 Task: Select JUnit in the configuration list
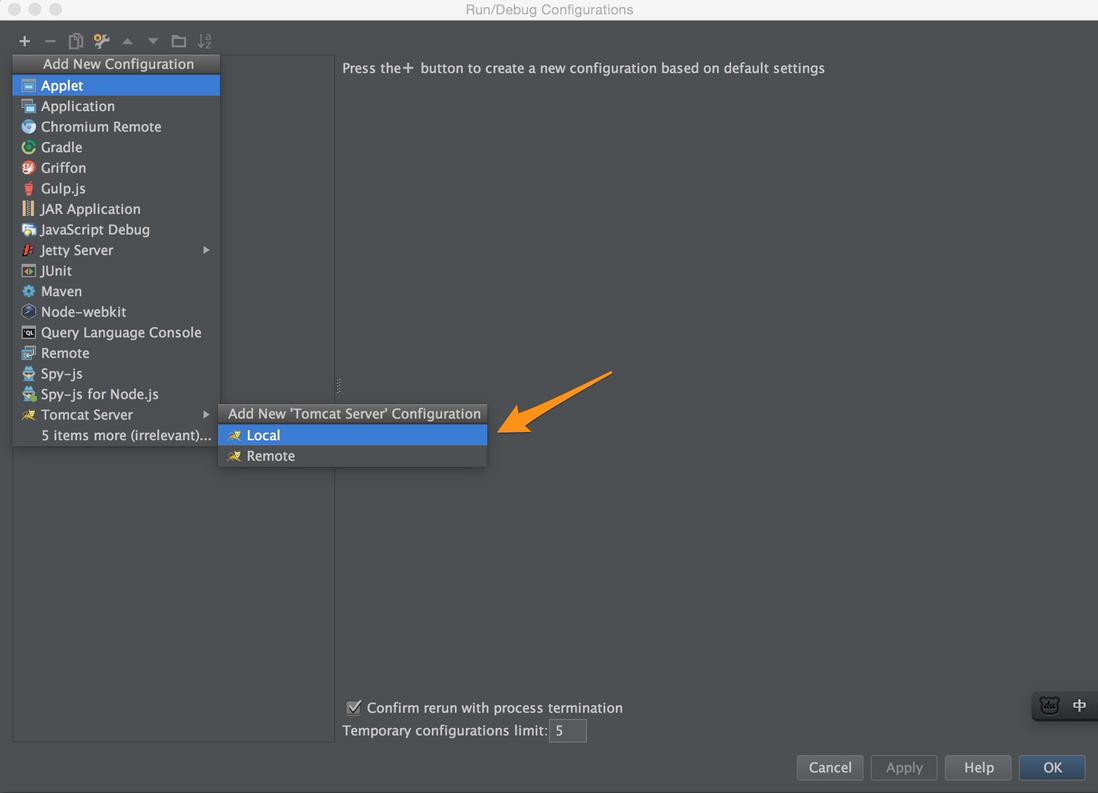pos(116,270)
